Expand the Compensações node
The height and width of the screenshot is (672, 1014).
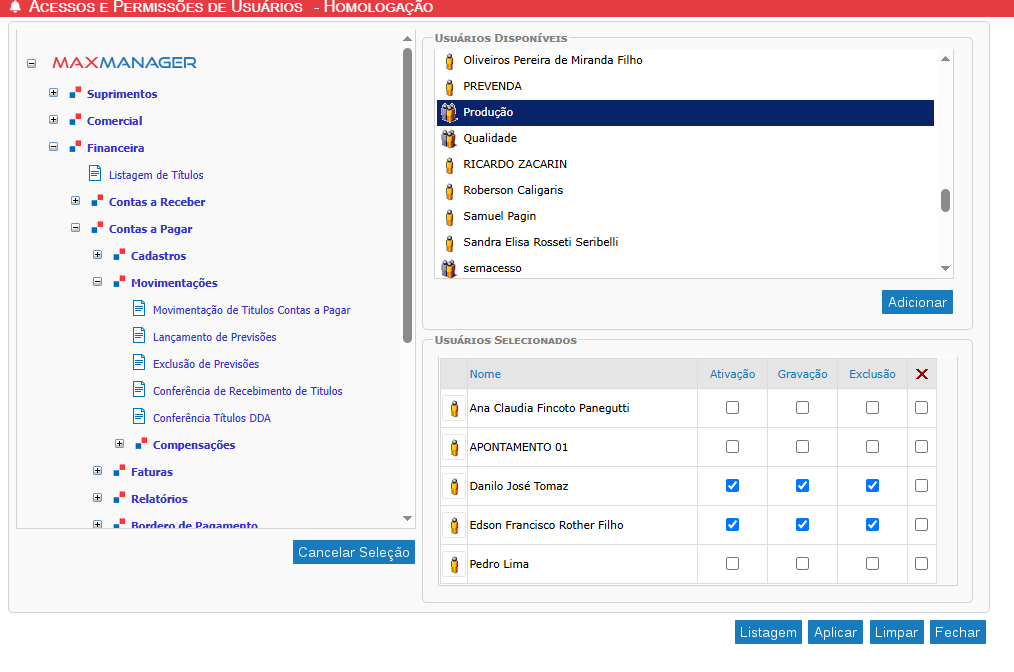tap(119, 444)
